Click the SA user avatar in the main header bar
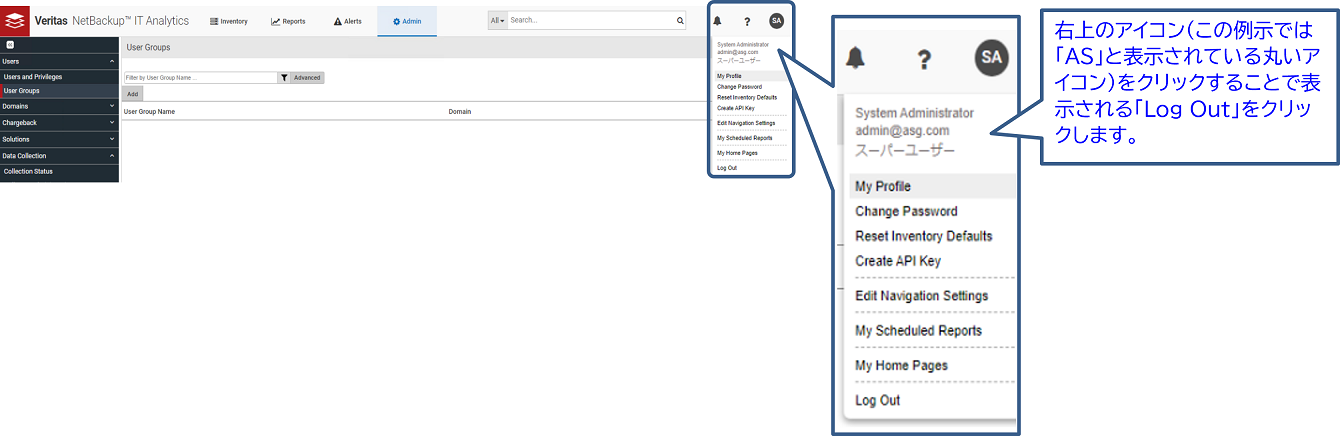 point(776,21)
